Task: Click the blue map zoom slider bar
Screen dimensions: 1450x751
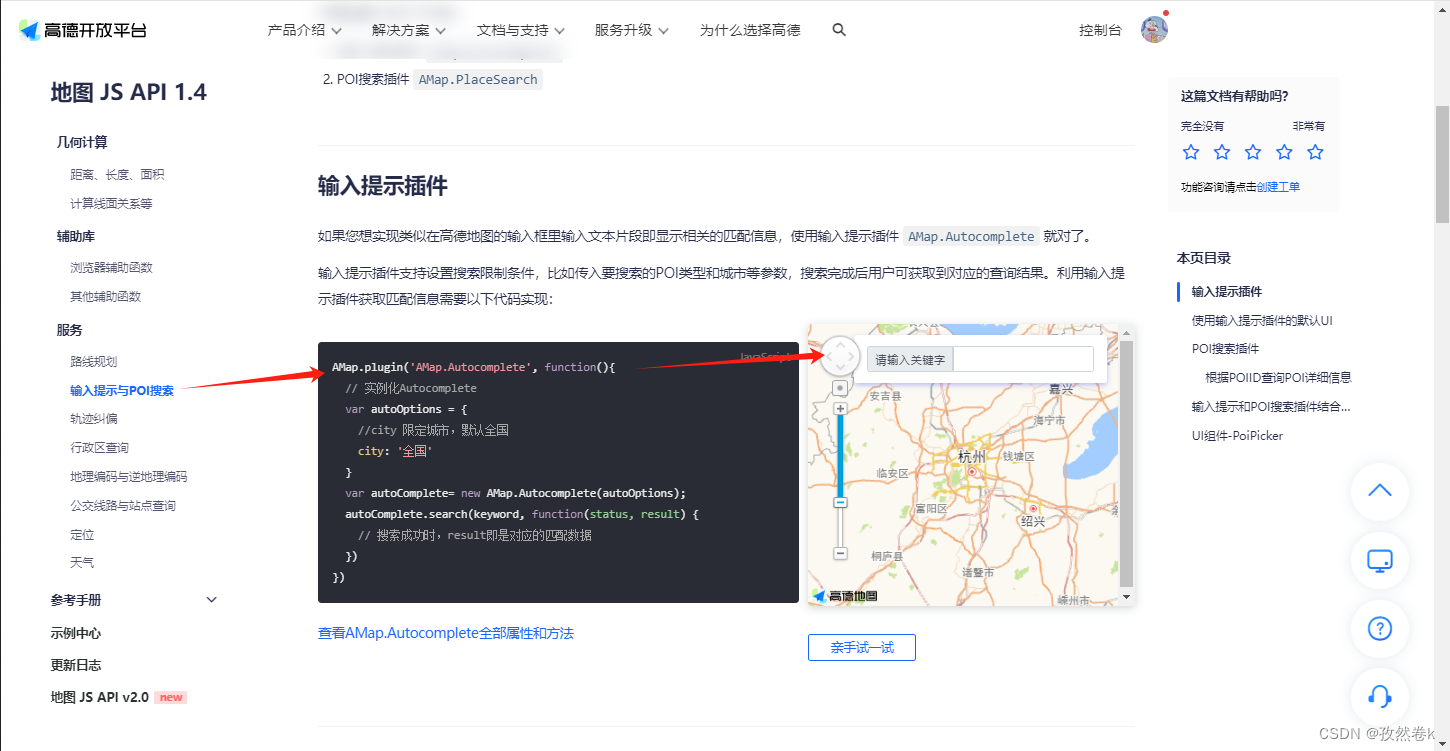Action: 840,456
